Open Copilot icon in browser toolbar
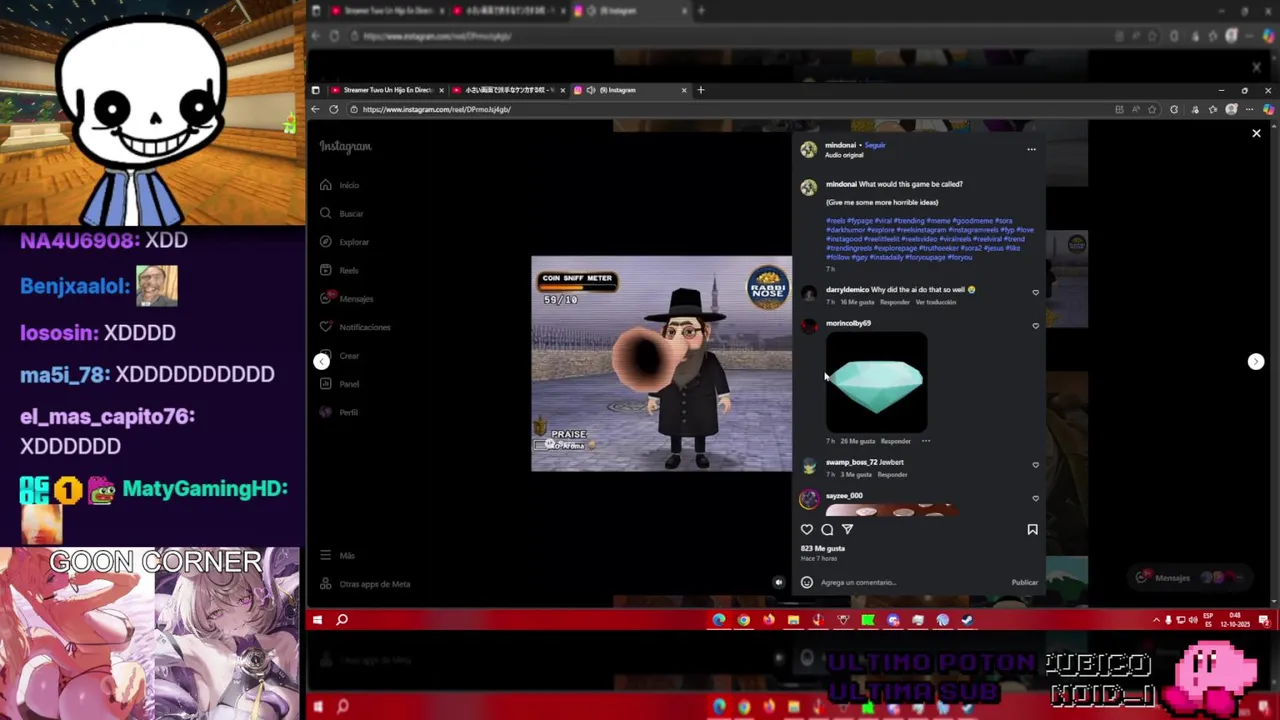The image size is (1280, 720). click(1268, 109)
